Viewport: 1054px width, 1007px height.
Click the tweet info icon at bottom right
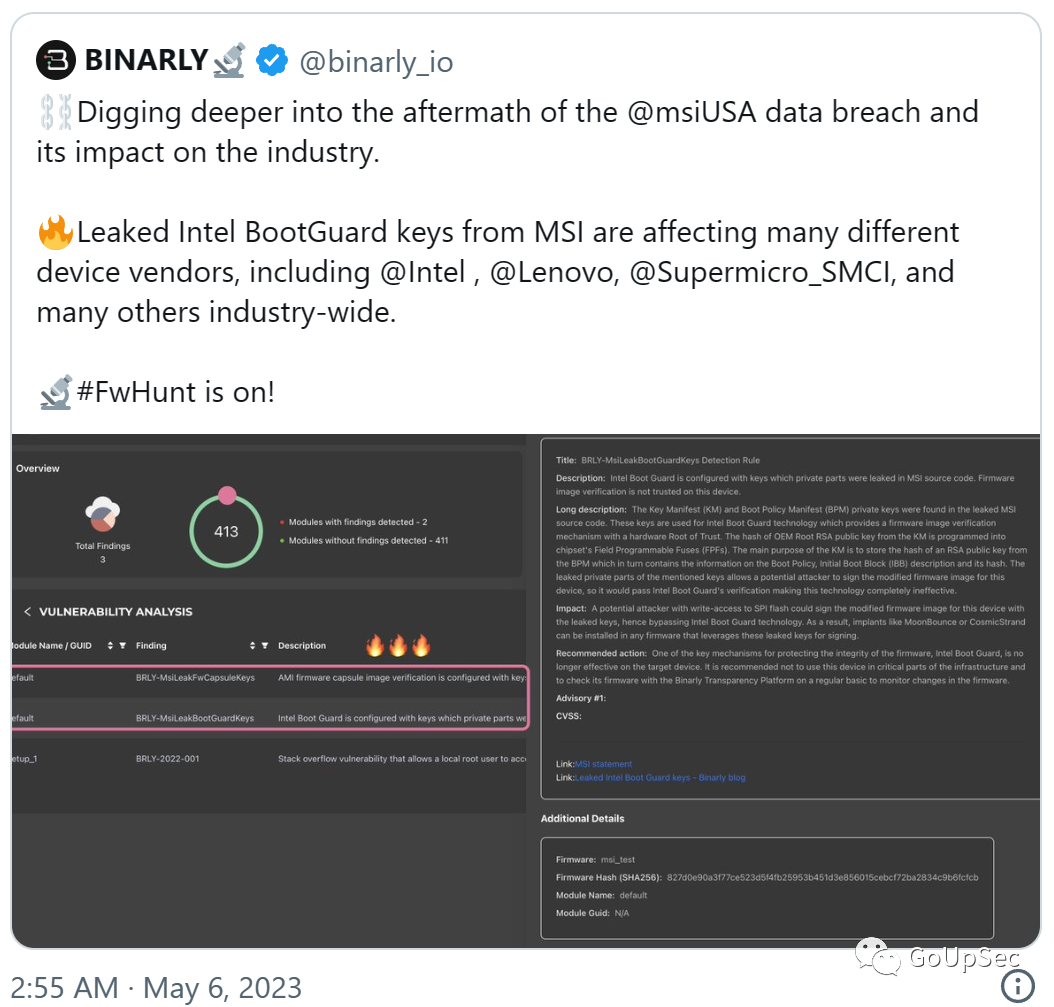coord(1018,985)
